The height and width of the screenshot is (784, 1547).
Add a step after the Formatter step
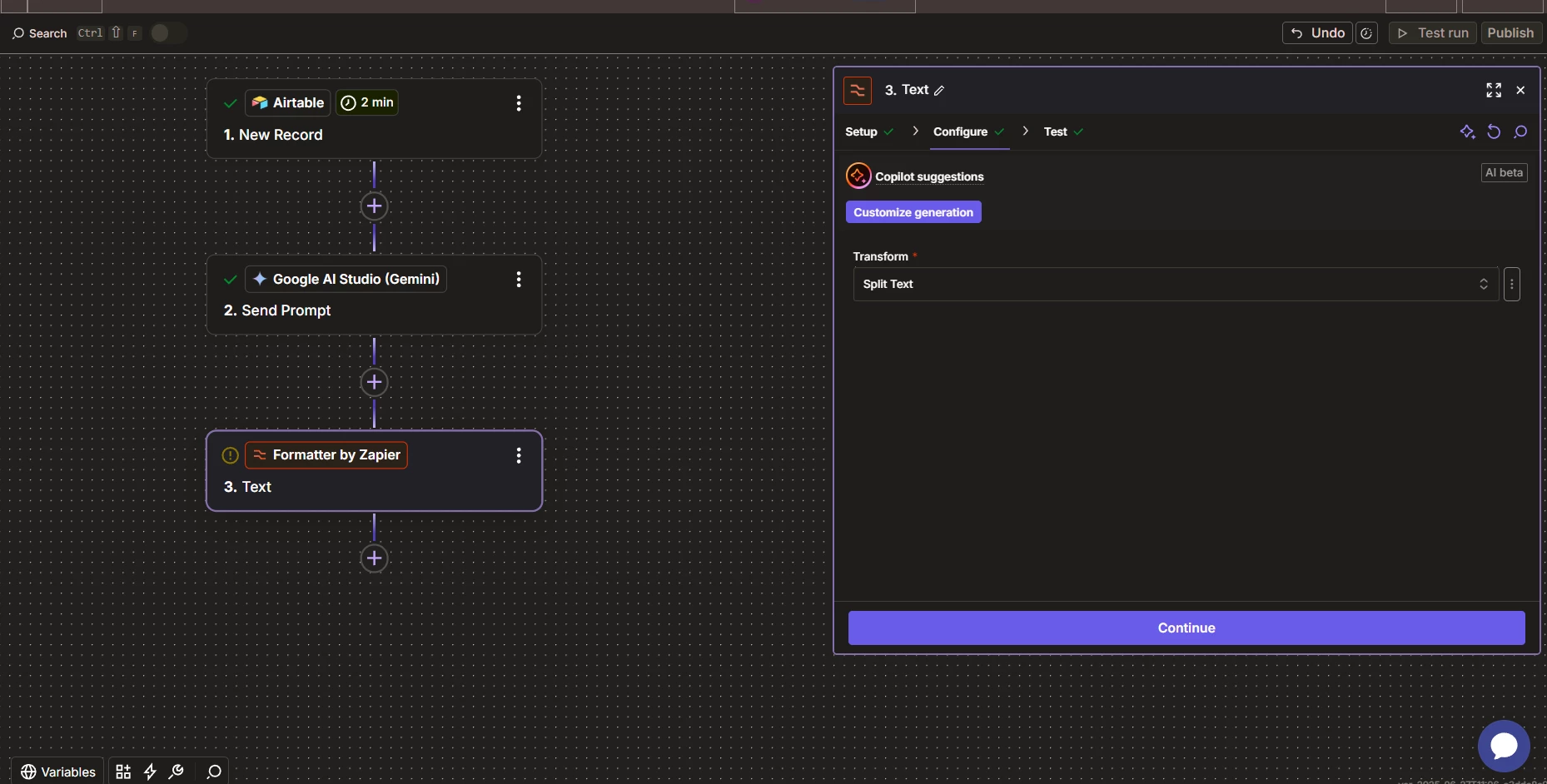[x=375, y=558]
